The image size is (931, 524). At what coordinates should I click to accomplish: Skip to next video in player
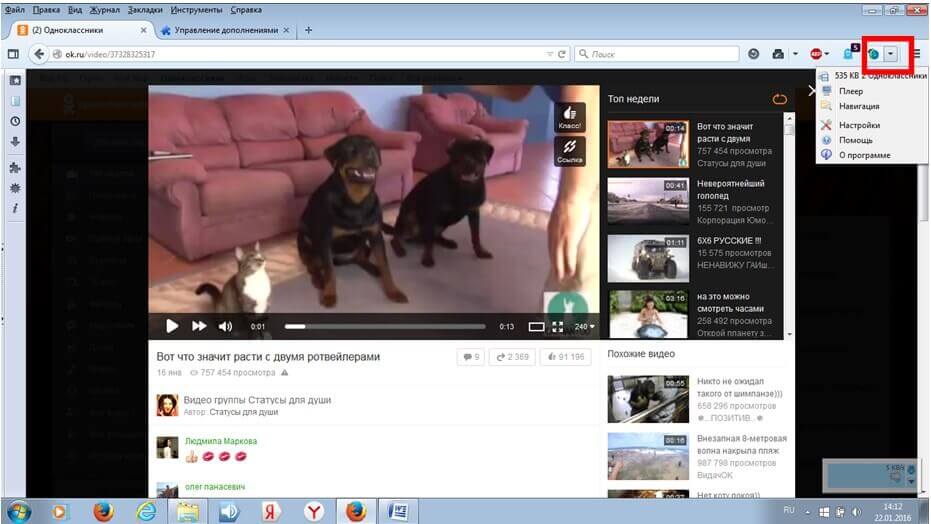pyautogui.click(x=199, y=326)
